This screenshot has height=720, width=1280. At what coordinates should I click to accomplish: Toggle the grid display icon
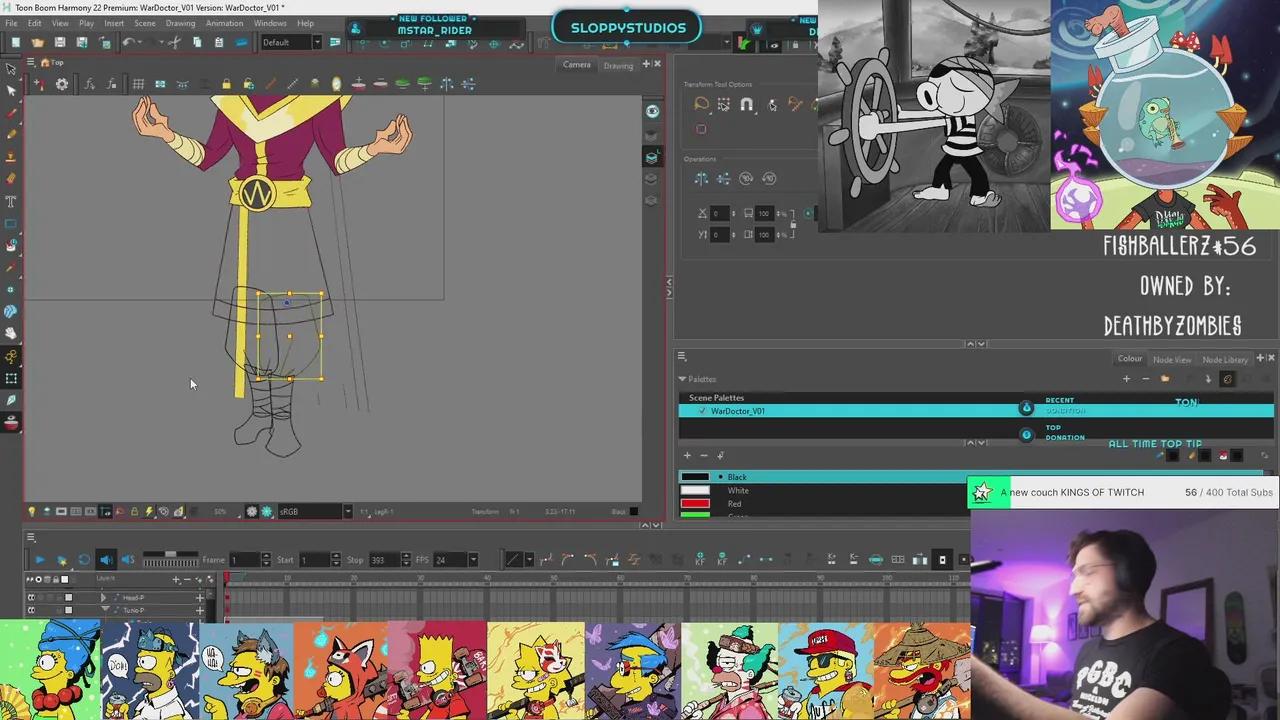(x=139, y=84)
